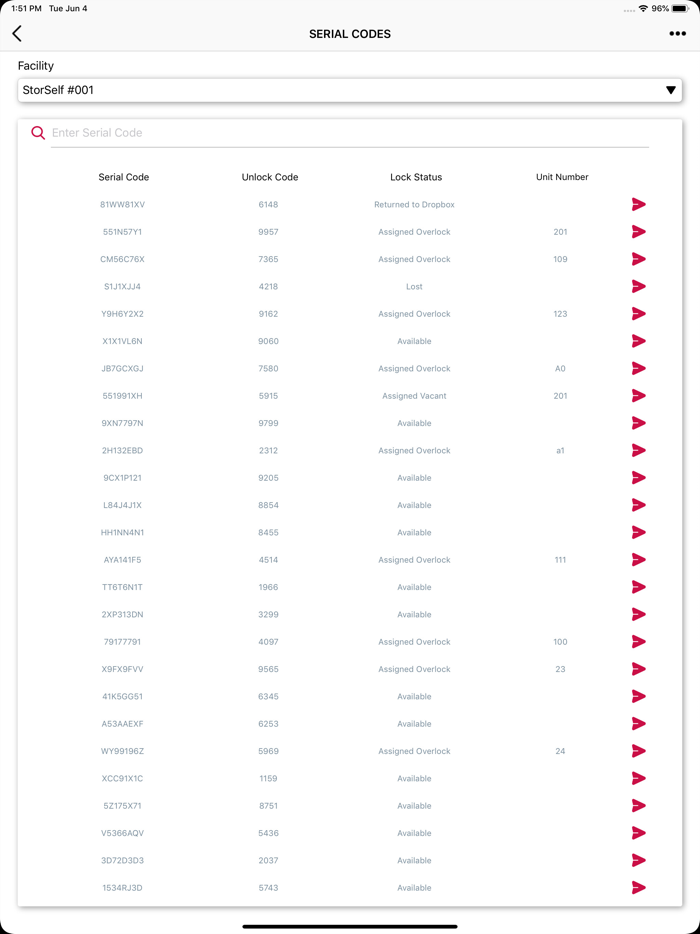Tap the send icon next to 5Z175X71
Viewport: 700px width, 934px height.
(638, 805)
